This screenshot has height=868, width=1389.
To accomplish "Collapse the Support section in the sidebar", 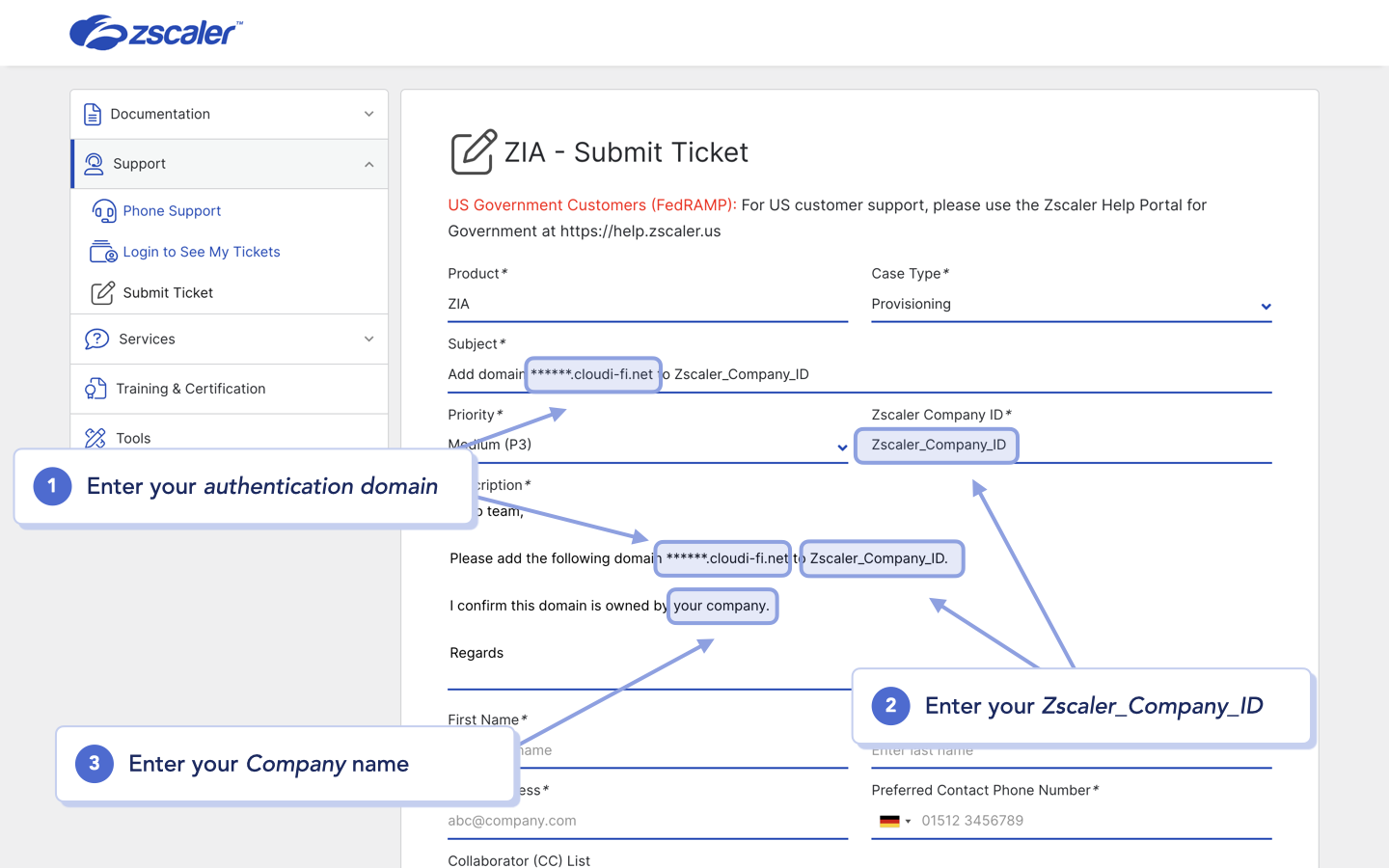I will click(x=368, y=164).
